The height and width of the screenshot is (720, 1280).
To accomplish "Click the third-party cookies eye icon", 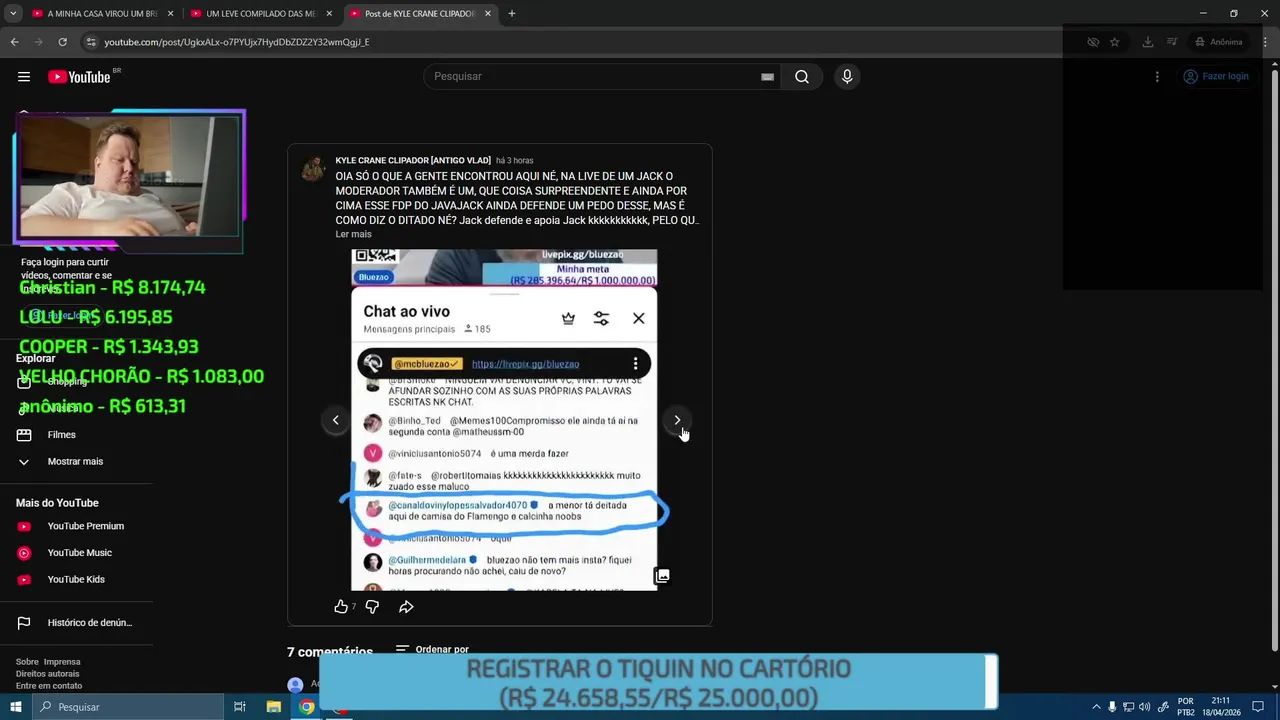I will point(1093,42).
